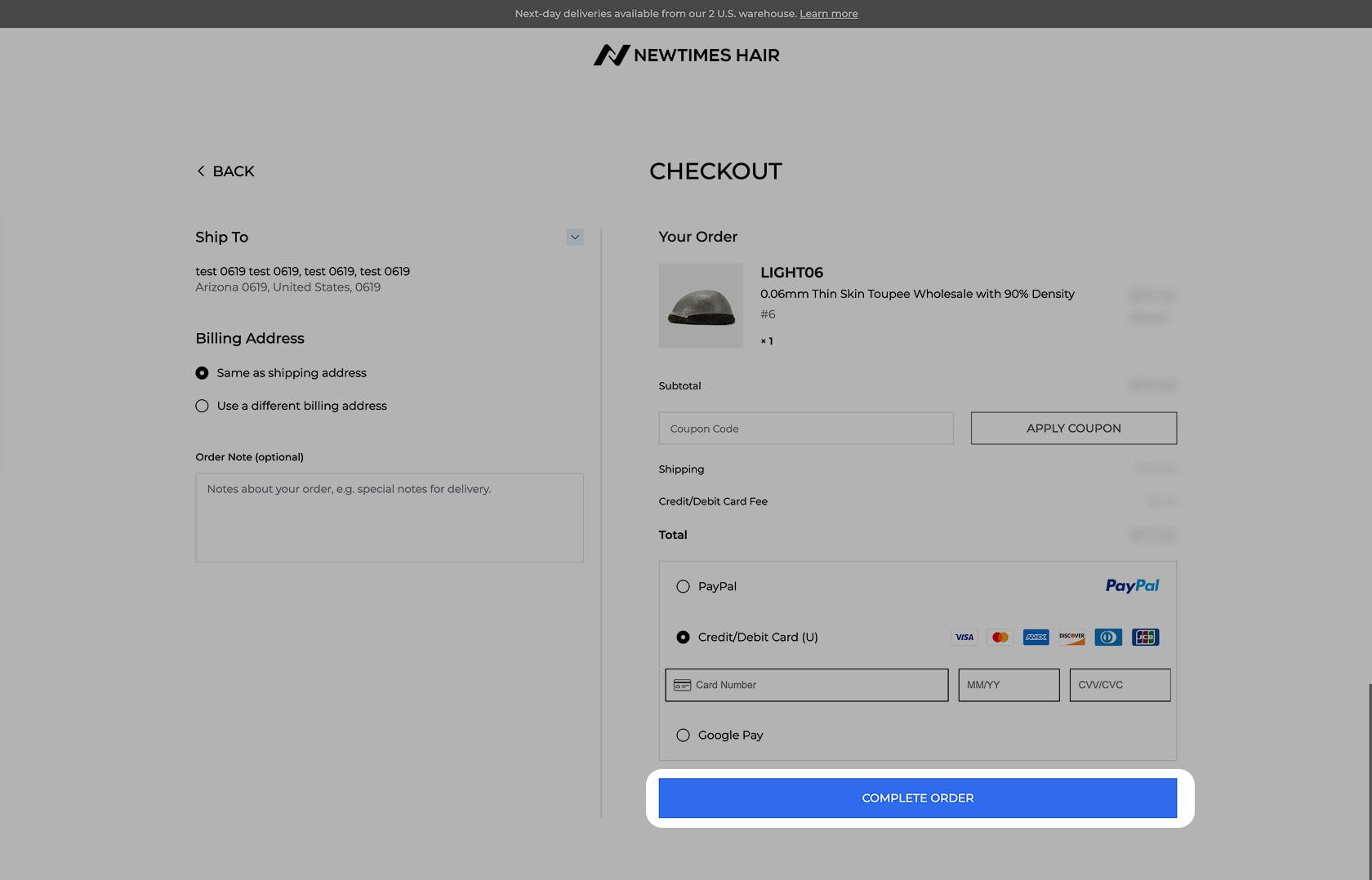
Task: Click the Newtimes Hair logo
Action: pyautogui.click(x=686, y=55)
